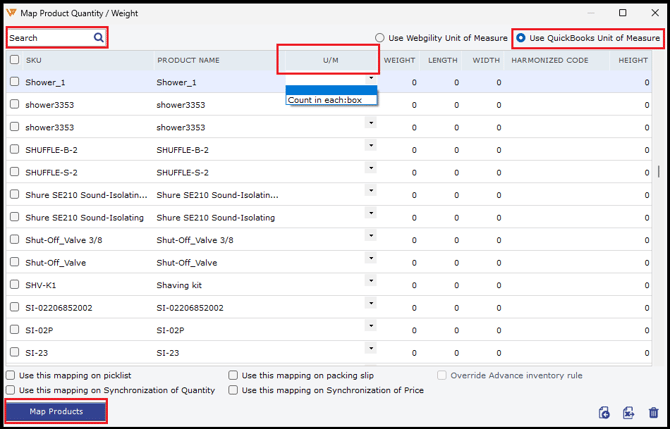
Task: Enable Use this mapping on picklist
Action: [x=11, y=376]
